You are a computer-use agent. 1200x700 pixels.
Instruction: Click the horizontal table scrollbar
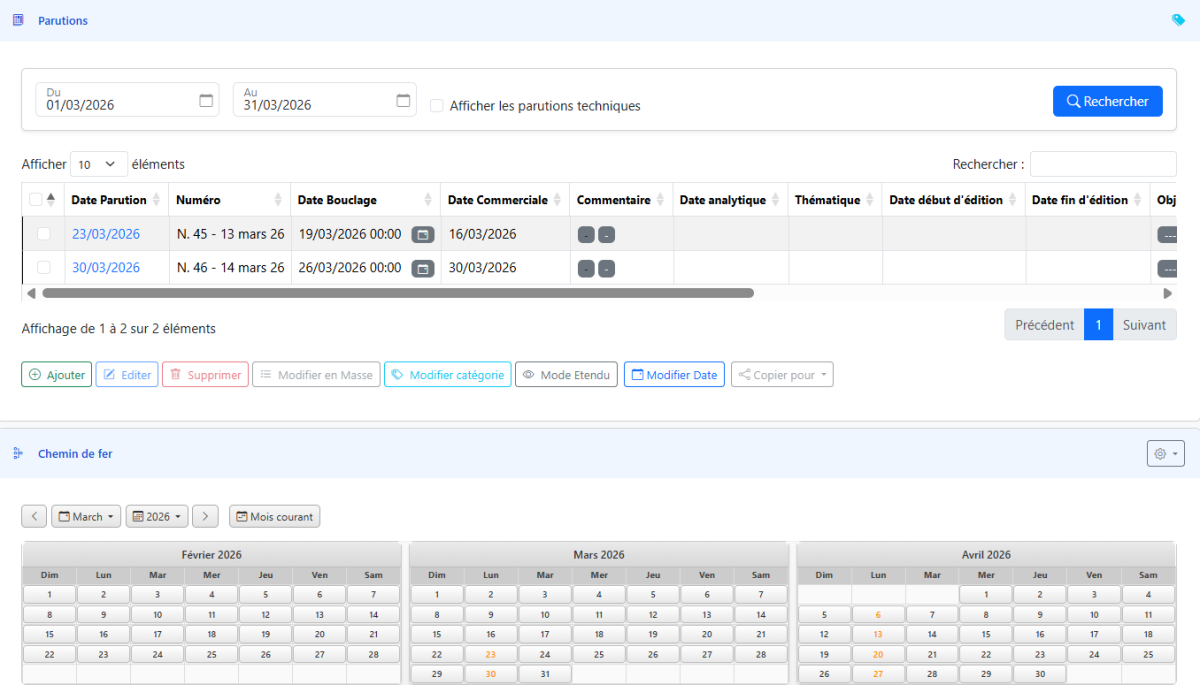tap(397, 293)
